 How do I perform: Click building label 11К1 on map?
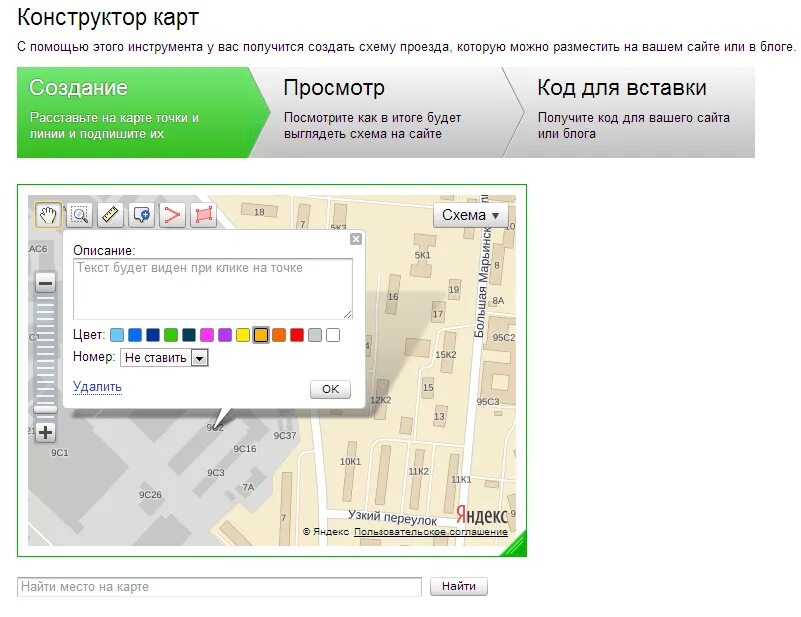[x=461, y=480]
